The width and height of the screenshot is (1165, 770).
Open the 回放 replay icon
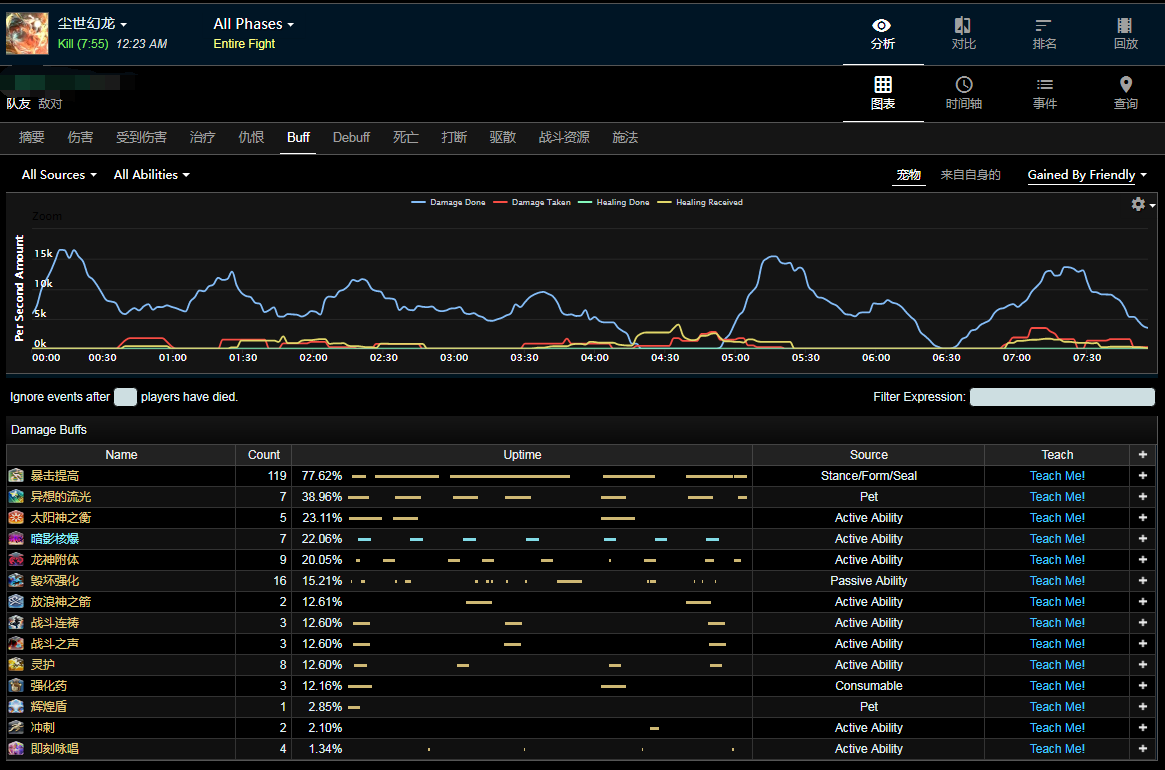coord(1125,25)
